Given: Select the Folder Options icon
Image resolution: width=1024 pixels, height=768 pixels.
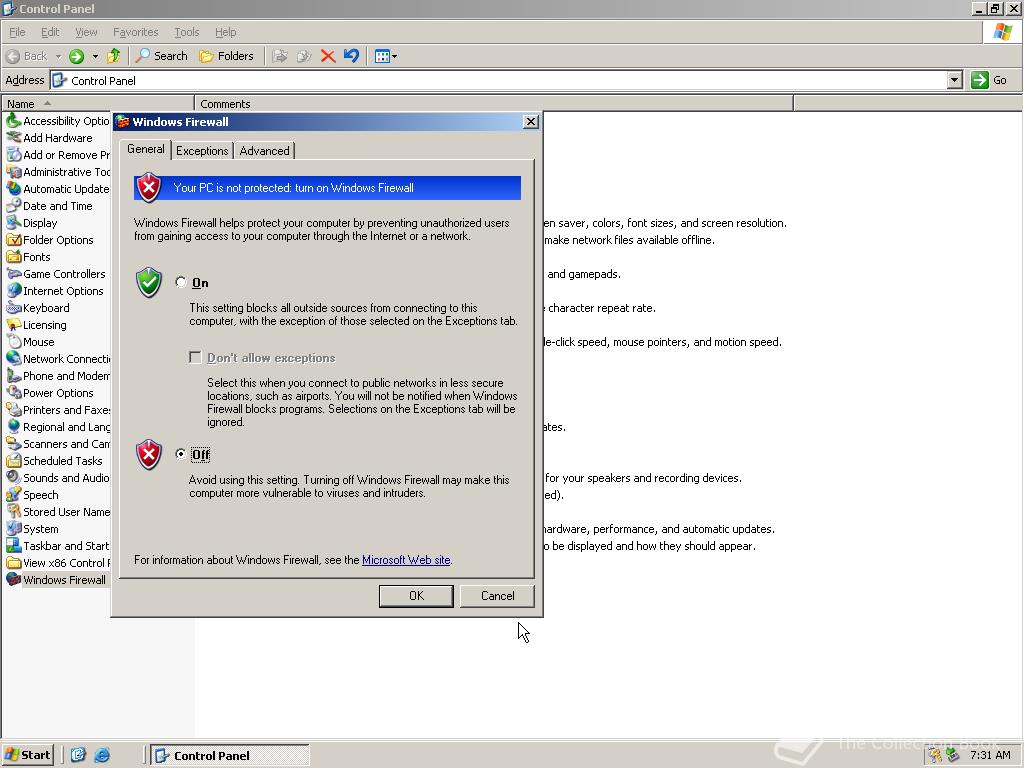Looking at the screenshot, I should 13,240.
